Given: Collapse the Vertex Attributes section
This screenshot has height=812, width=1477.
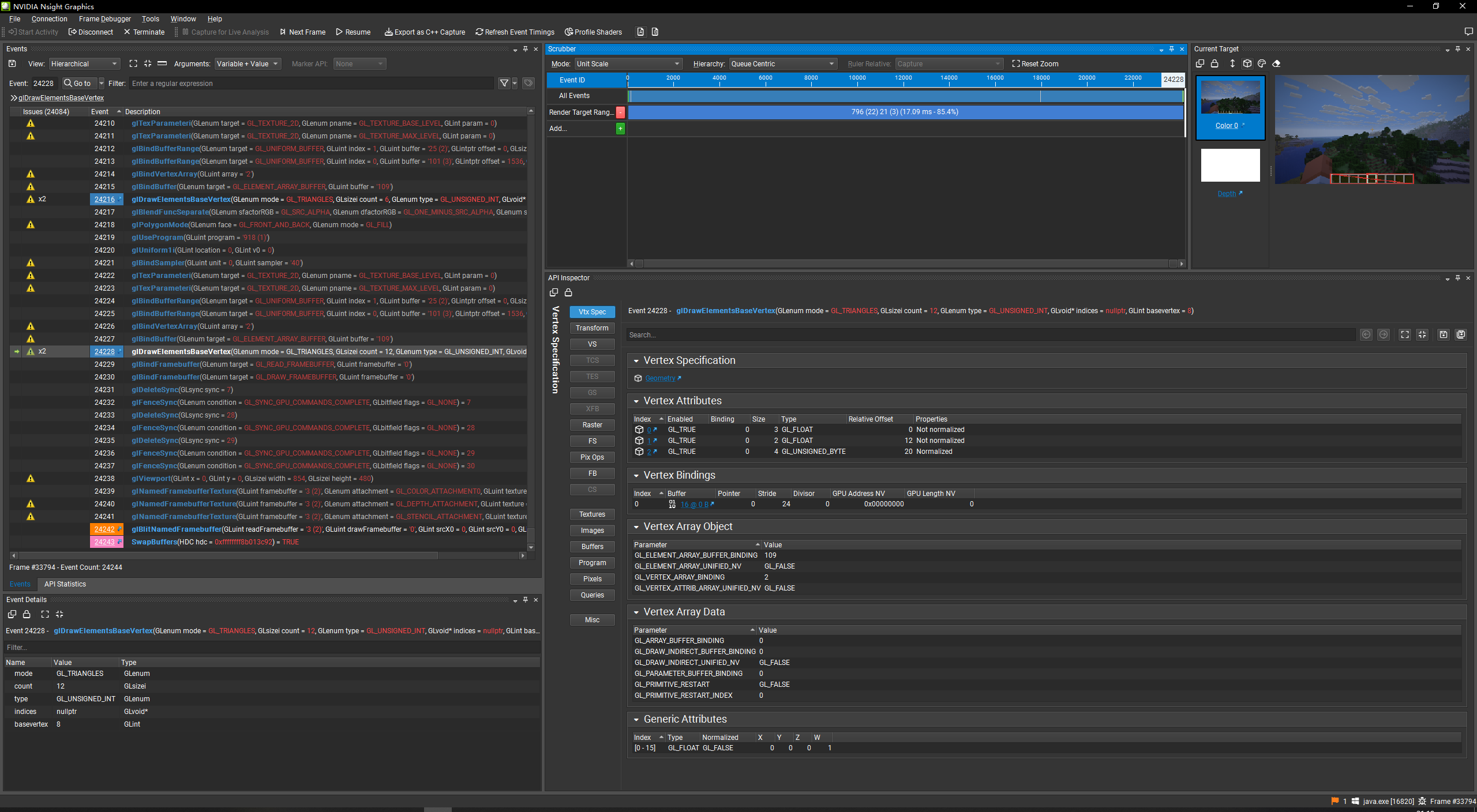Looking at the screenshot, I should tap(636, 401).
